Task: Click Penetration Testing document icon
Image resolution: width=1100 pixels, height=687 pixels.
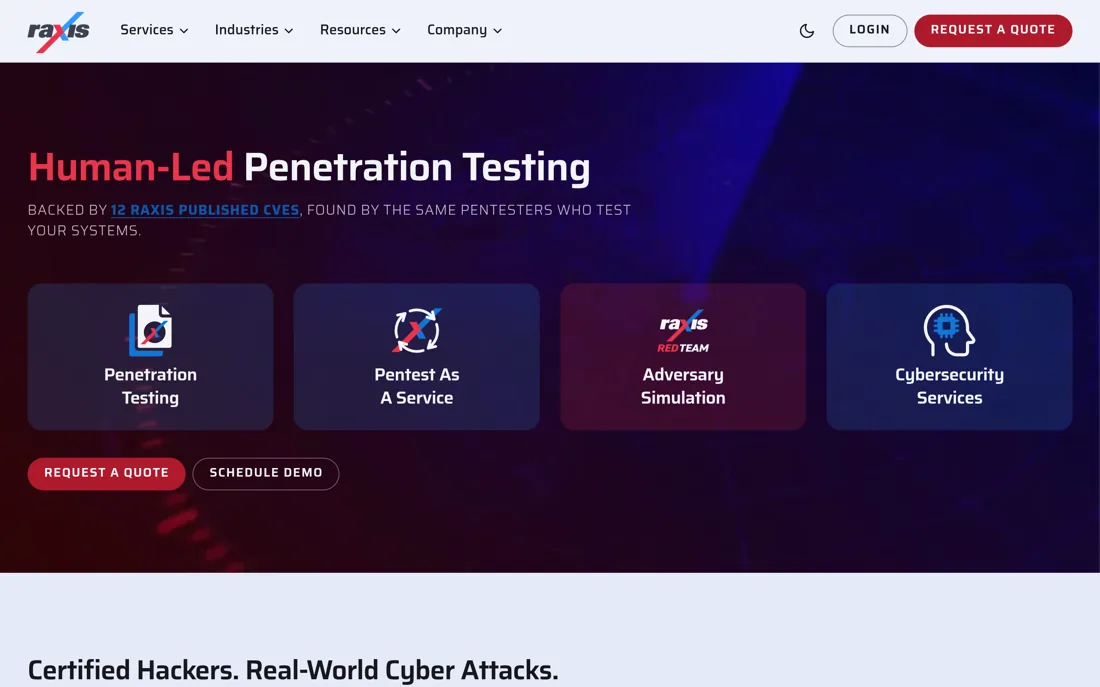Action: point(150,330)
